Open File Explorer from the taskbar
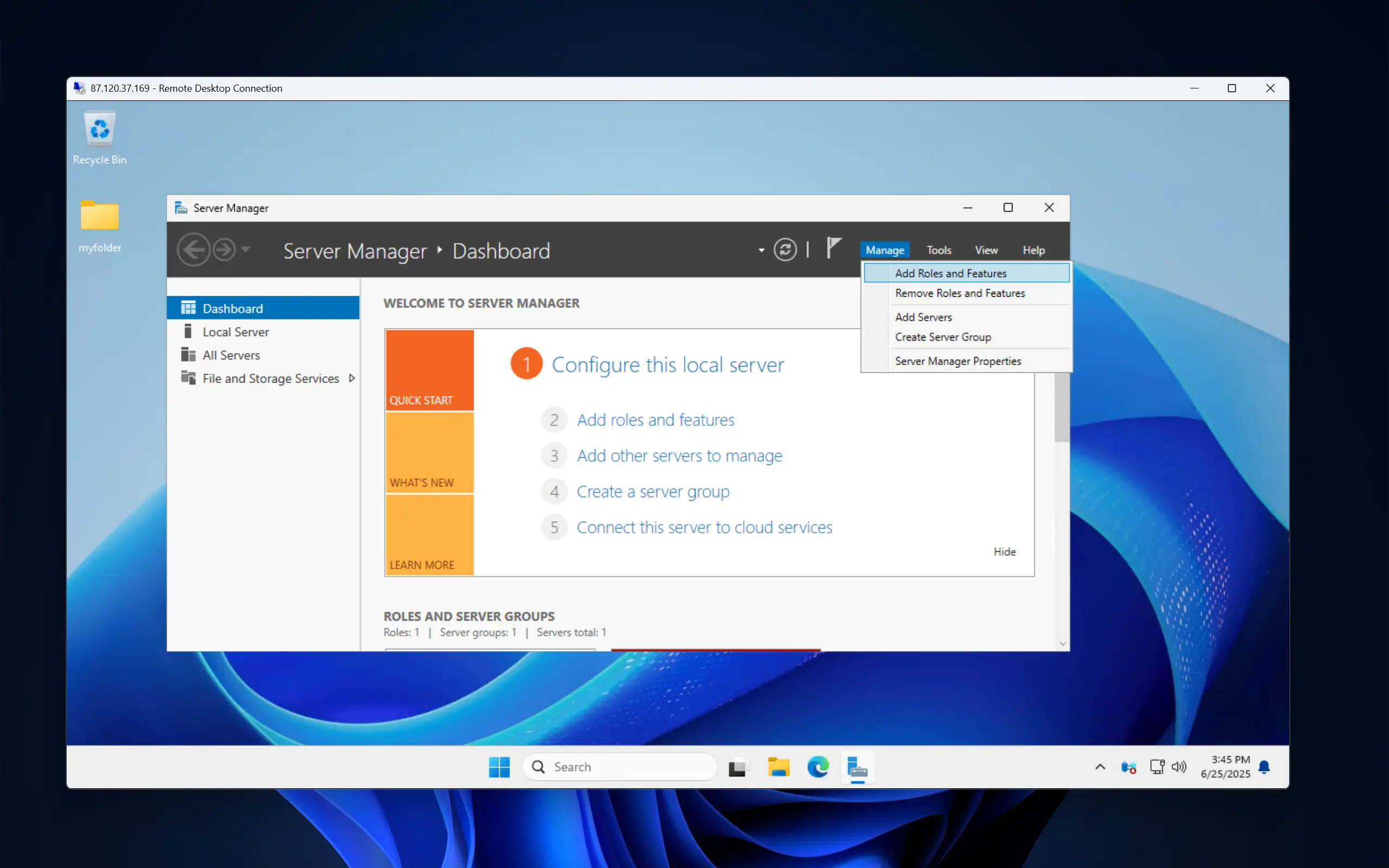Image resolution: width=1389 pixels, height=868 pixels. pos(778,767)
